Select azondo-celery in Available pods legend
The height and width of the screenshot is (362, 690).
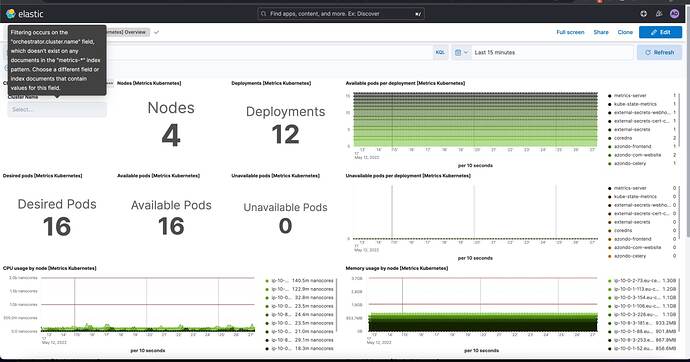tap(630, 163)
